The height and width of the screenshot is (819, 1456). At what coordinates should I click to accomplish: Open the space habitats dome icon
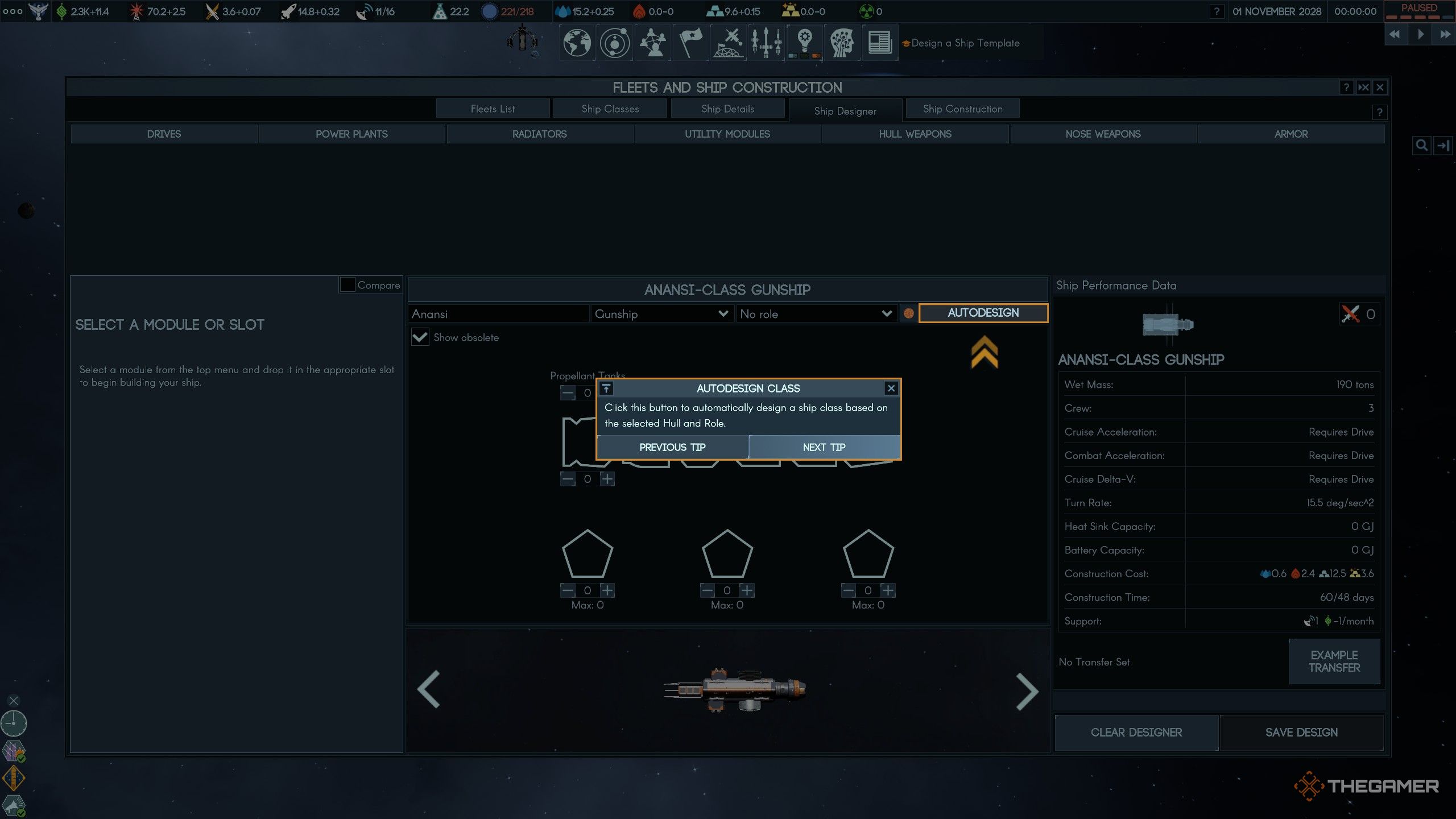[x=729, y=43]
